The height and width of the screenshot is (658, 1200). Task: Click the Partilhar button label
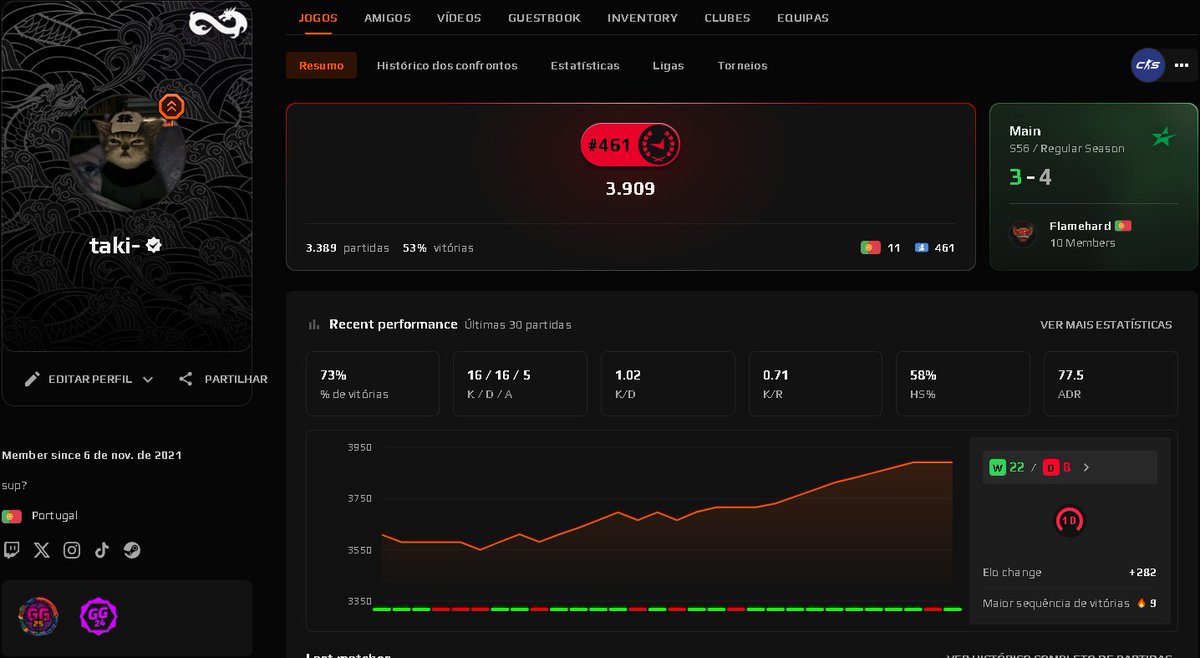236,379
